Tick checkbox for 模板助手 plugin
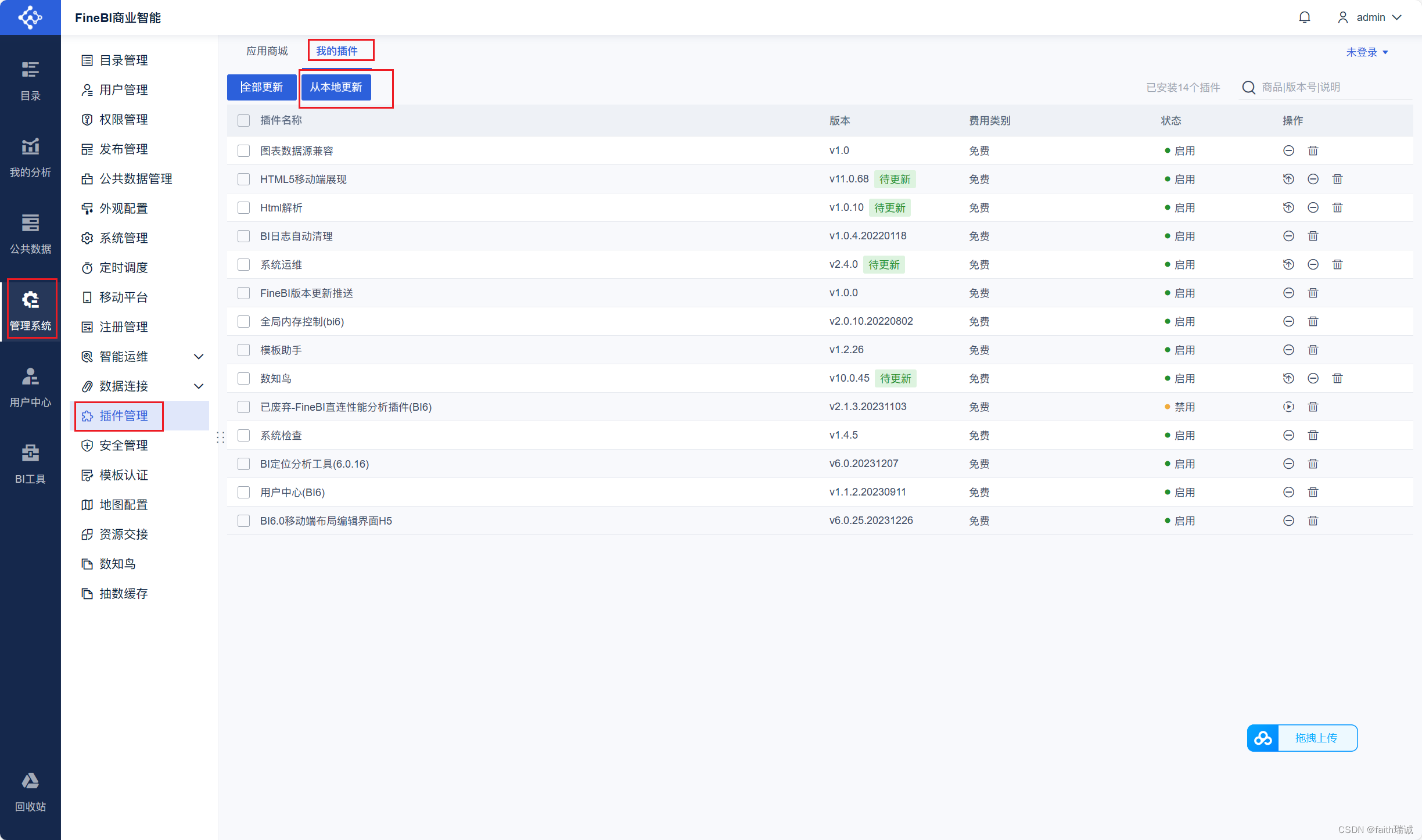 244,350
